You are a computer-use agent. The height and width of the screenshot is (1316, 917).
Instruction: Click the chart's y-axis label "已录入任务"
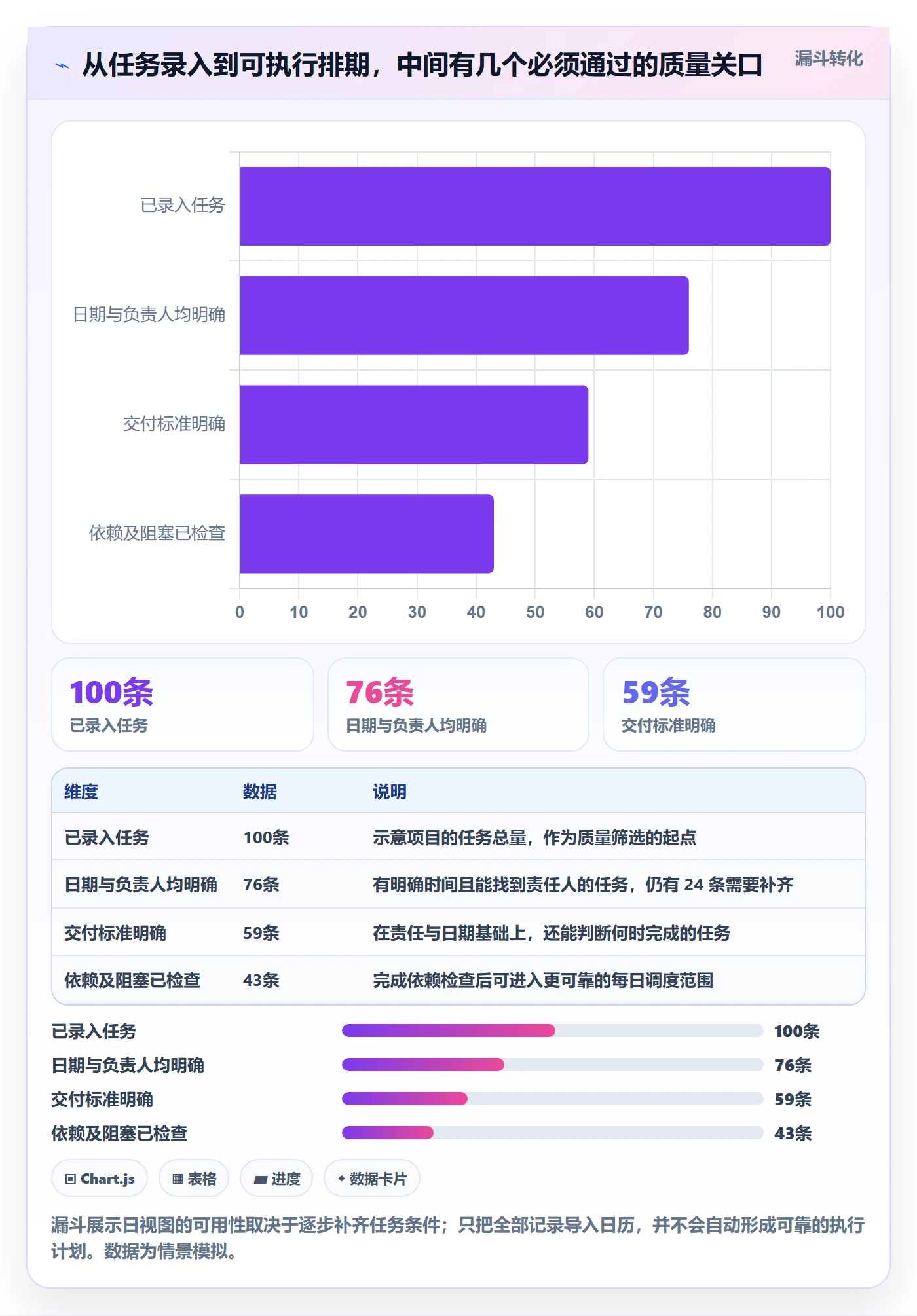183,206
